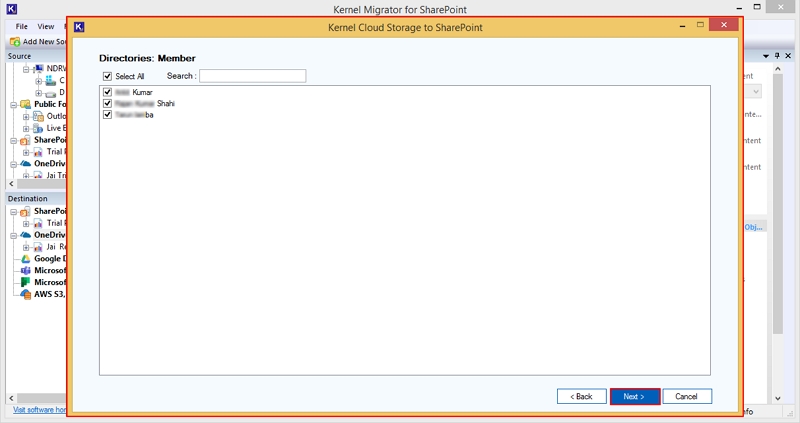Click the Jai site icon in the Destination panel
Image resolution: width=800 pixels, height=423 pixels.
(x=38, y=247)
